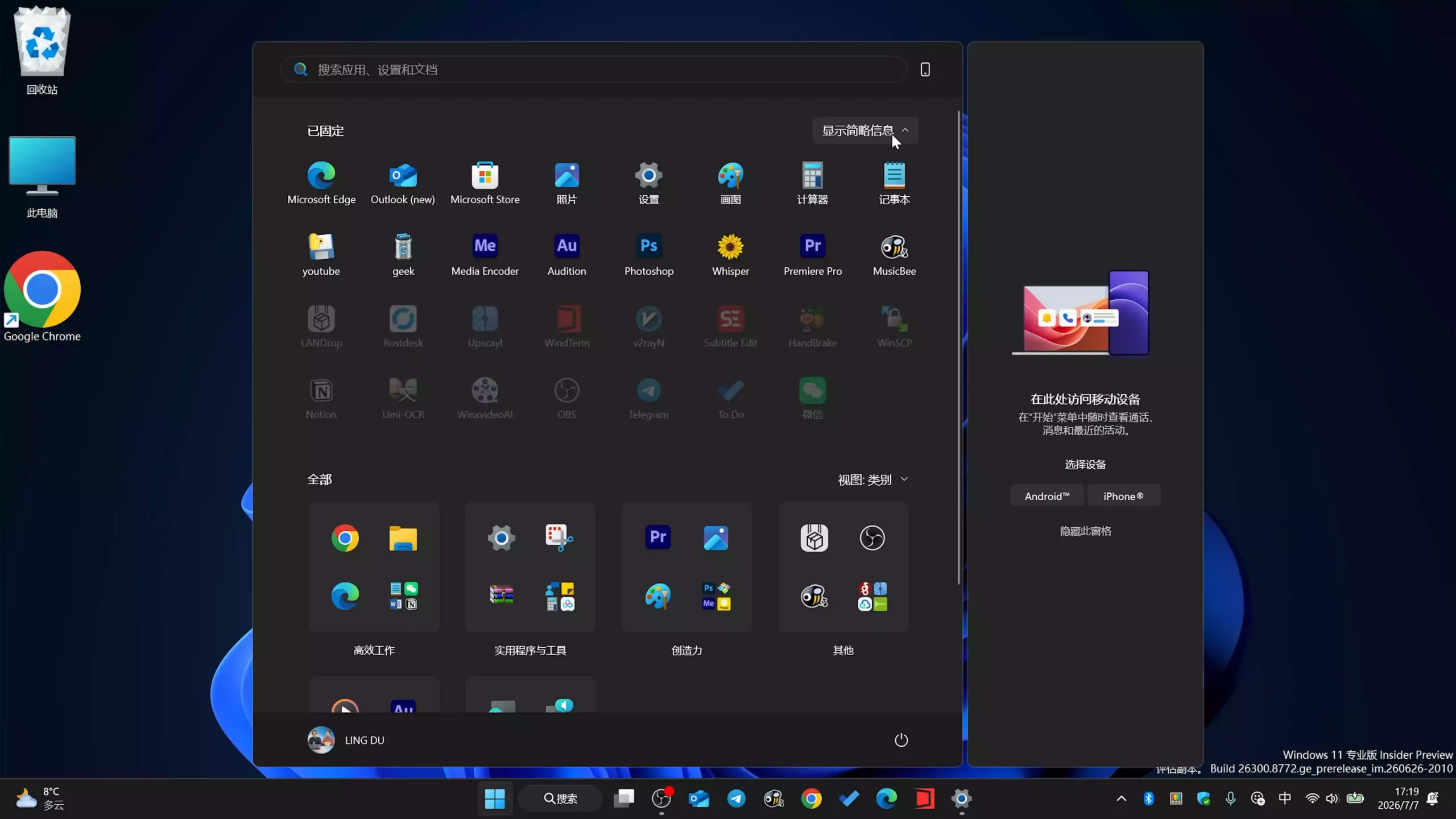Viewport: 1456px width, 819px height.
Task: Launch Rustdesk pinned app
Action: [x=403, y=326]
